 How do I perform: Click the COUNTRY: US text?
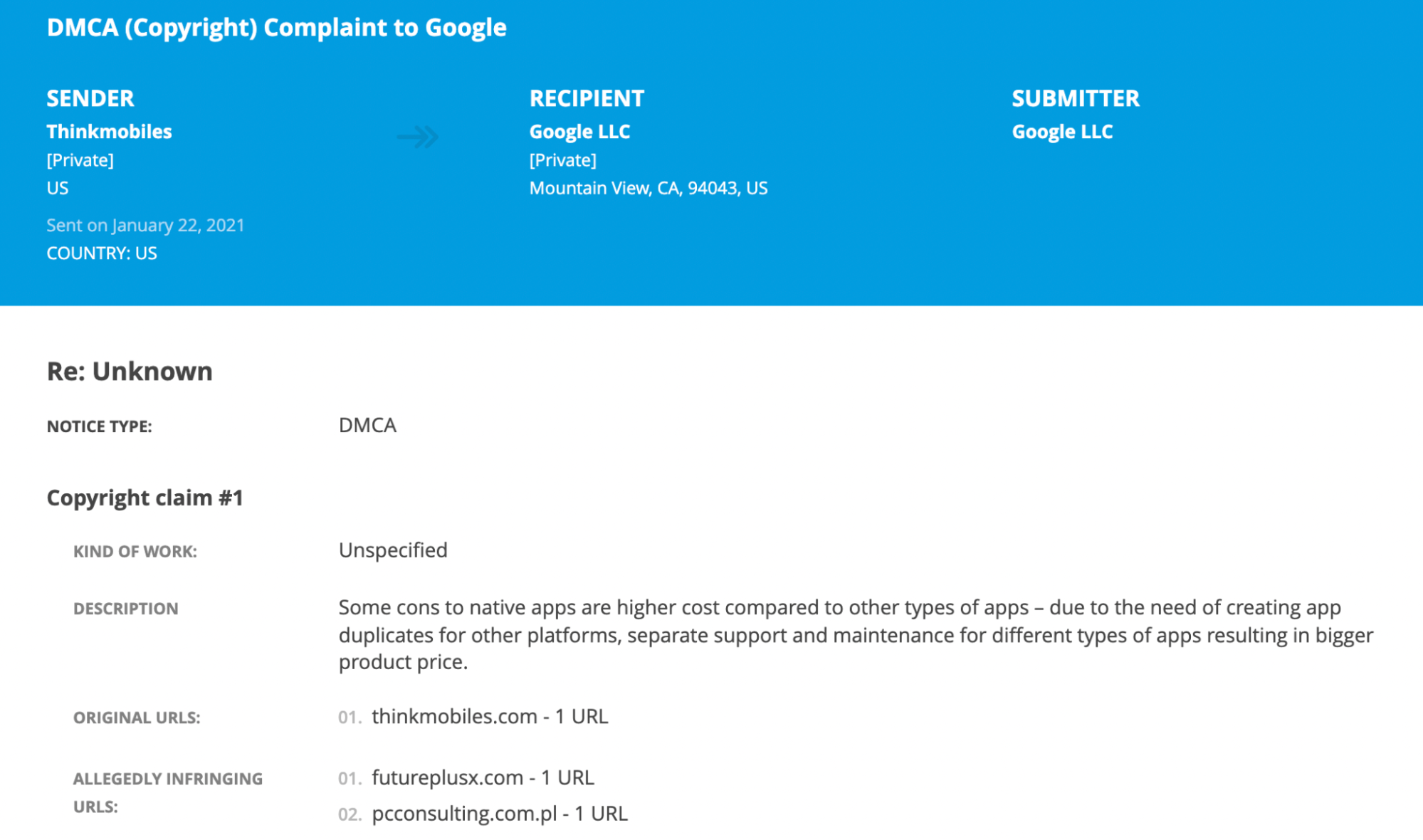102,253
